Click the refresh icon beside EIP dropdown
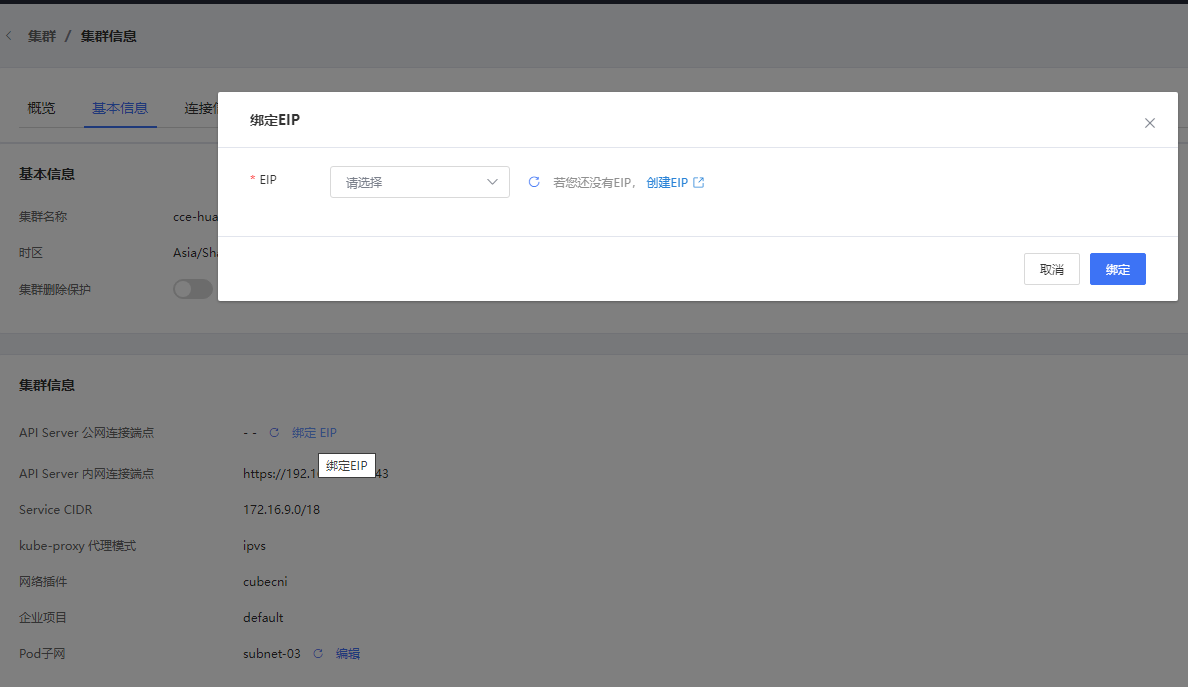Screen dimensions: 1188x687 click(x=534, y=182)
